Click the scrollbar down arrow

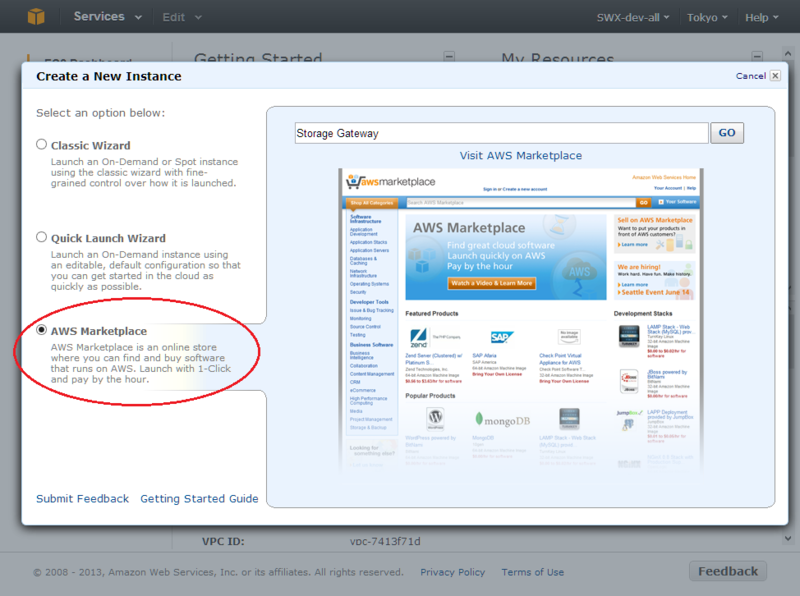click(x=788, y=538)
